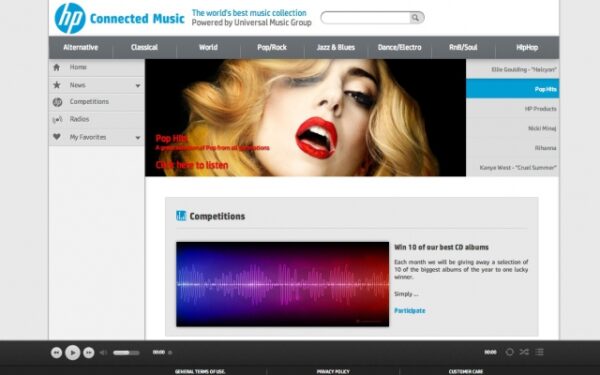Open the Dance/Electro genre tab
The image size is (600, 375).
(399, 47)
